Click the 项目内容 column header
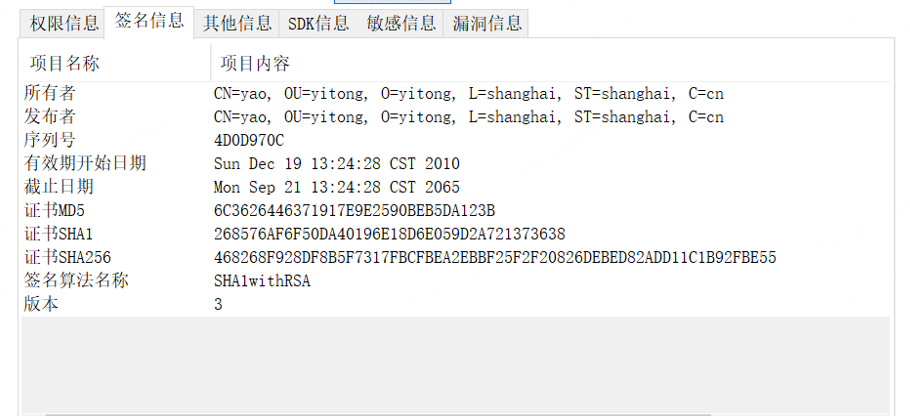Image resolution: width=910 pixels, height=416 pixels. 255,64
